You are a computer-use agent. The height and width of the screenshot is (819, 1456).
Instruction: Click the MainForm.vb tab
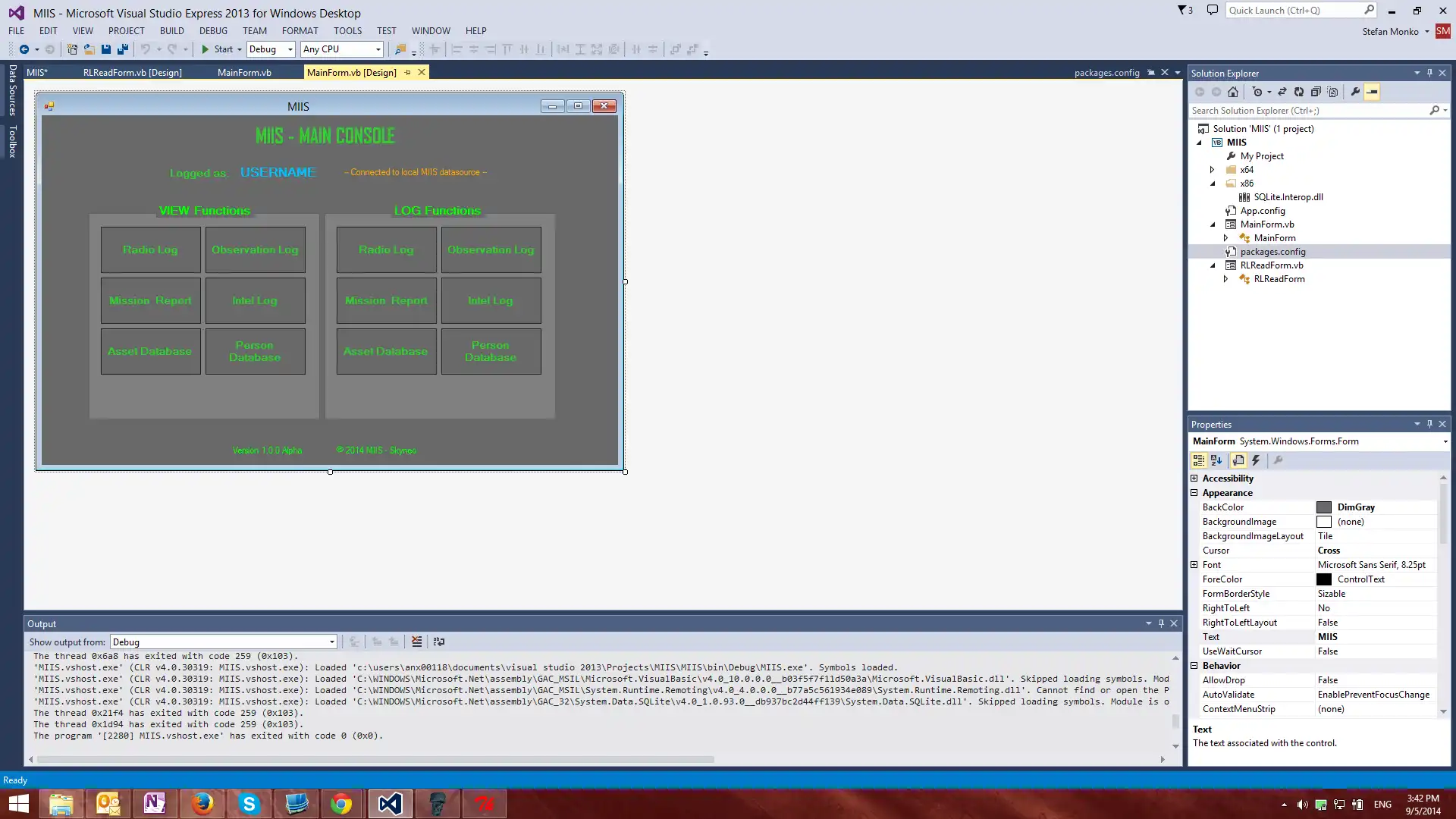coord(245,72)
